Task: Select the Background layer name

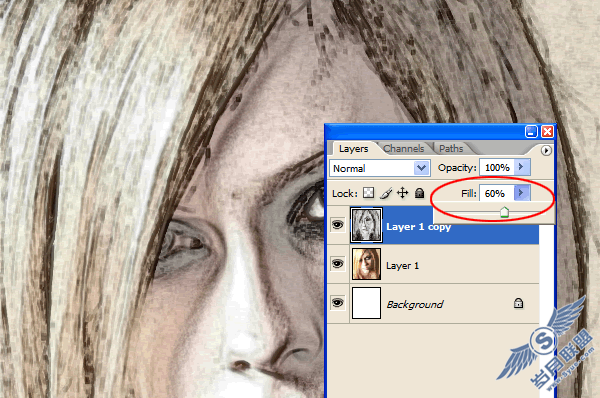Action: pyautogui.click(x=415, y=305)
